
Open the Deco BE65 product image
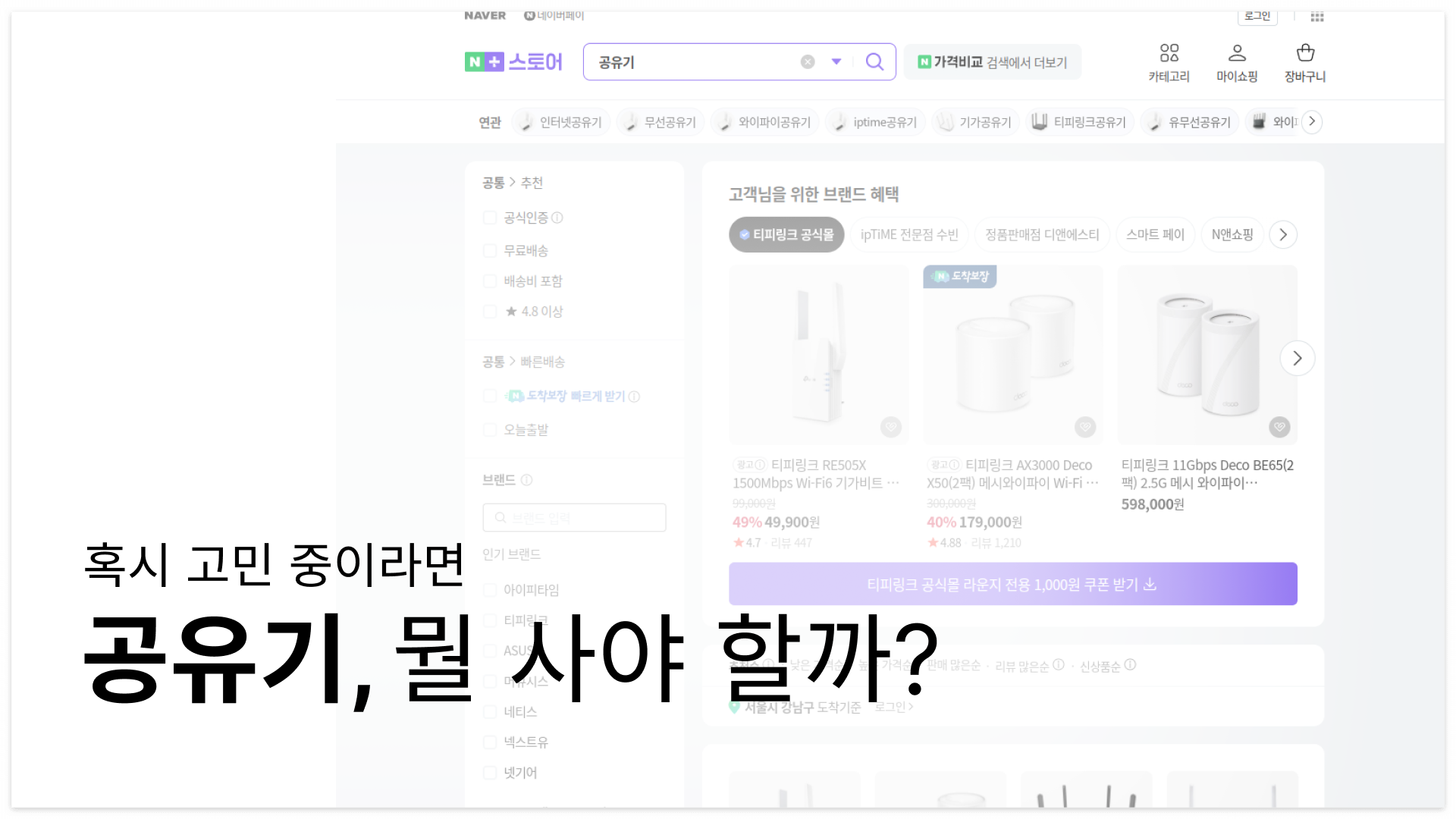click(x=1207, y=355)
